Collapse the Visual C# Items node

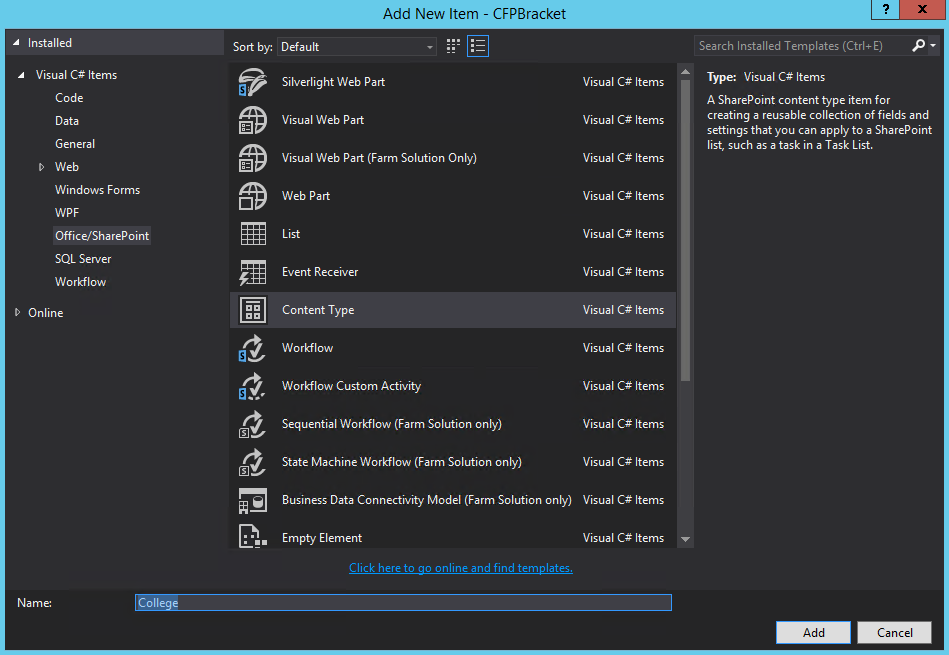pyautogui.click(x=21, y=75)
